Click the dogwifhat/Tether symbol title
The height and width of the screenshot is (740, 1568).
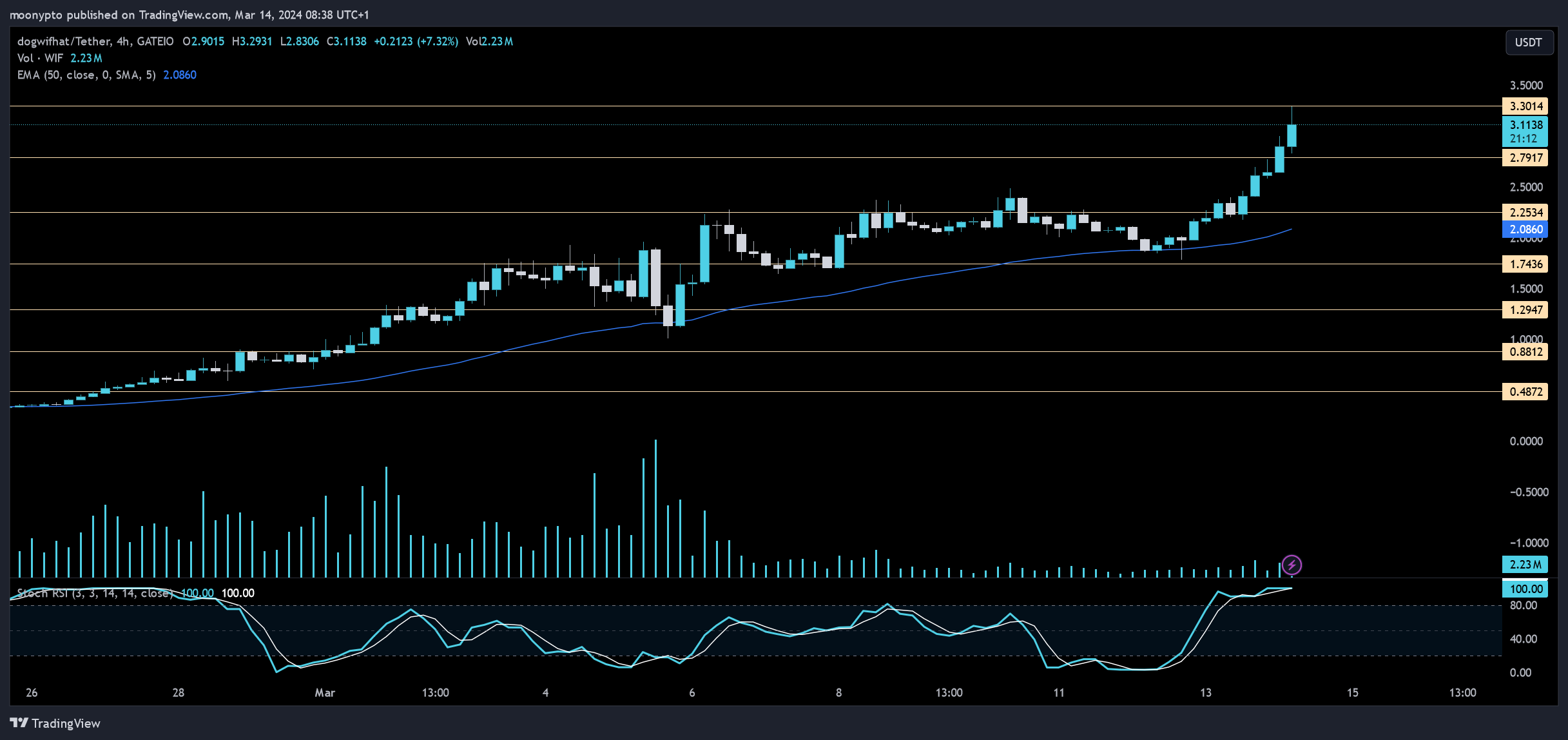[x=95, y=41]
